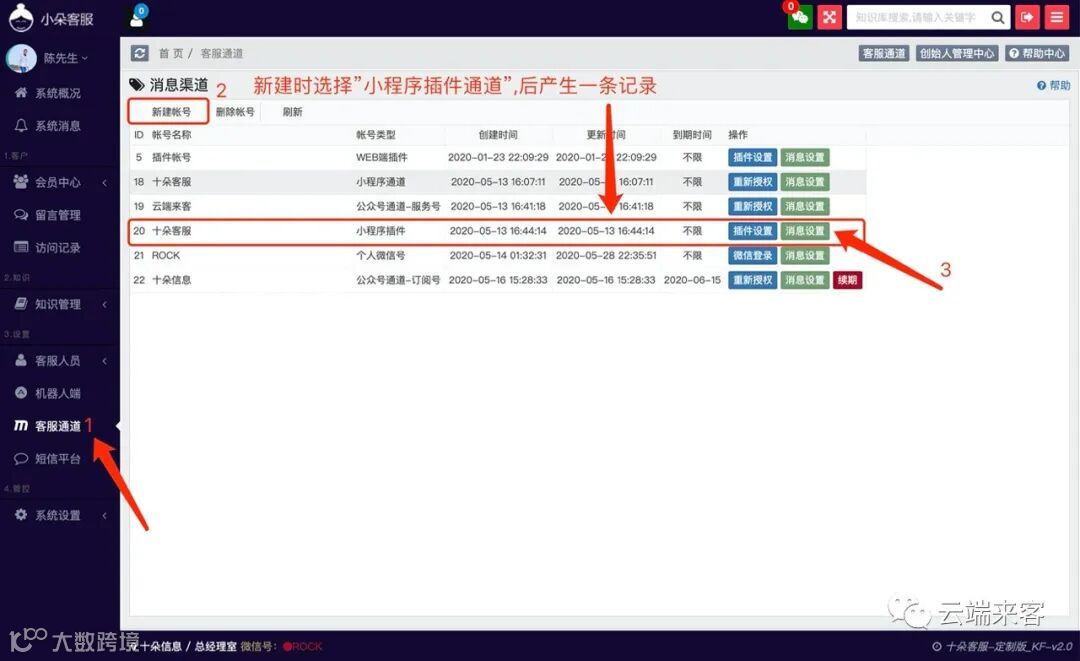Expand 会员中心 sidebar menu
Image resolution: width=1080 pixels, height=661 pixels.
[x=60, y=182]
